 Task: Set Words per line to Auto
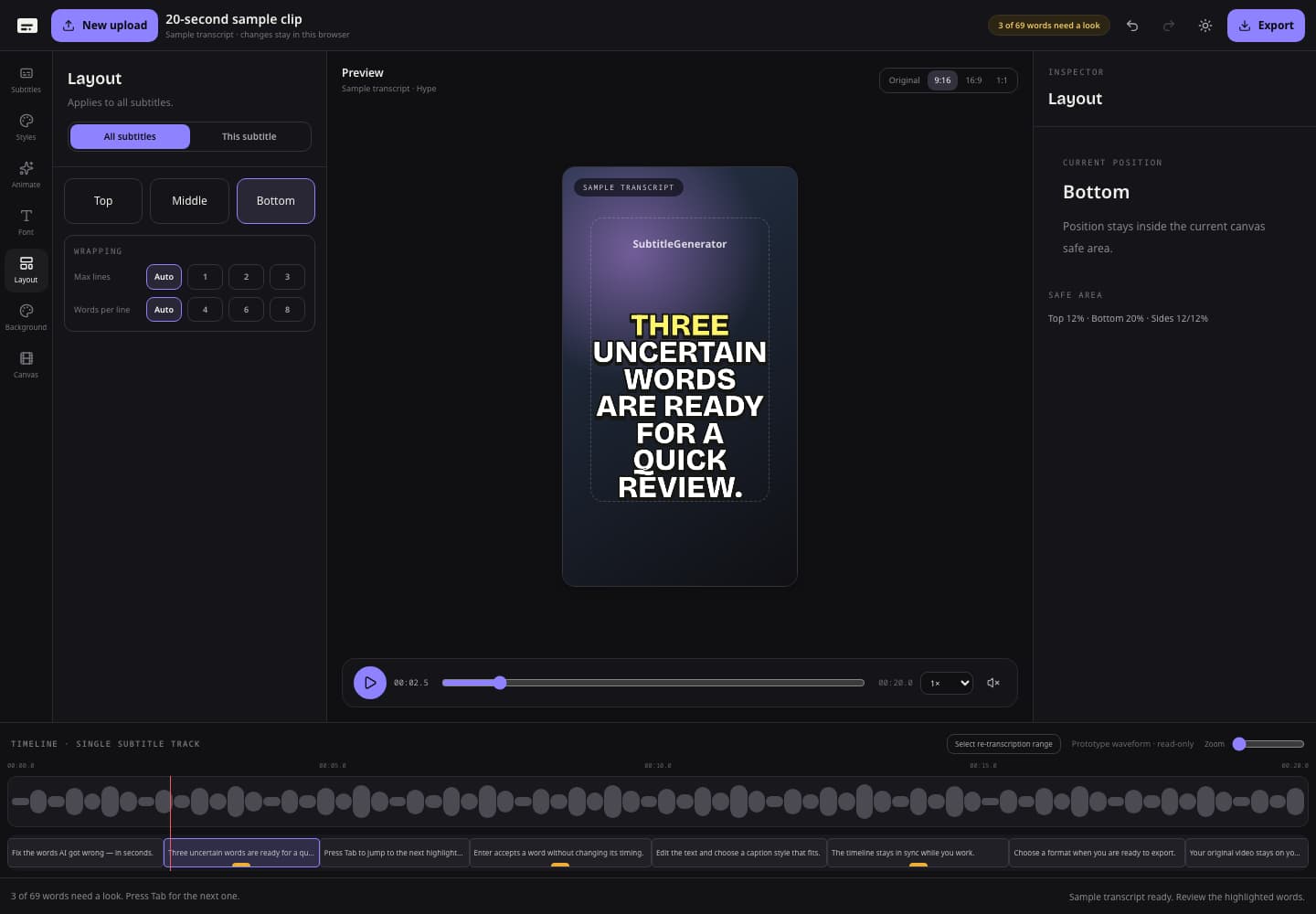[164, 310]
